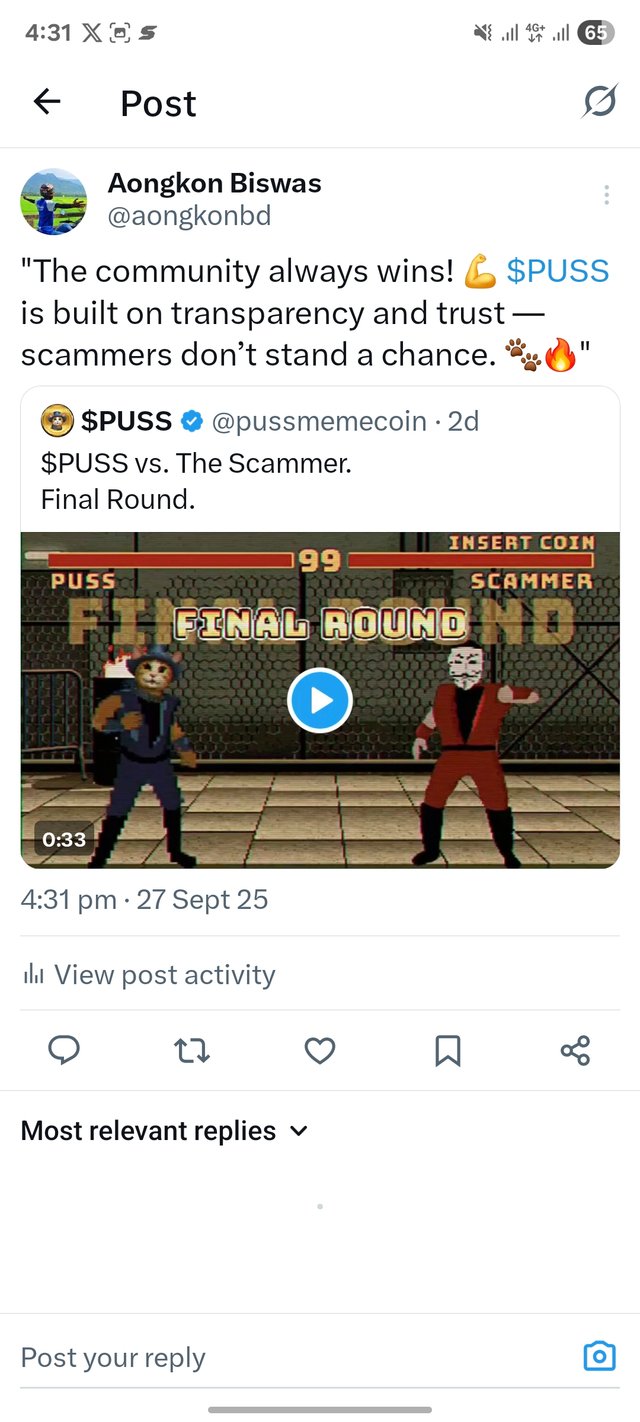Tap the $PUSS account avatar icon
This screenshot has width=640, height=1422.
[56, 422]
